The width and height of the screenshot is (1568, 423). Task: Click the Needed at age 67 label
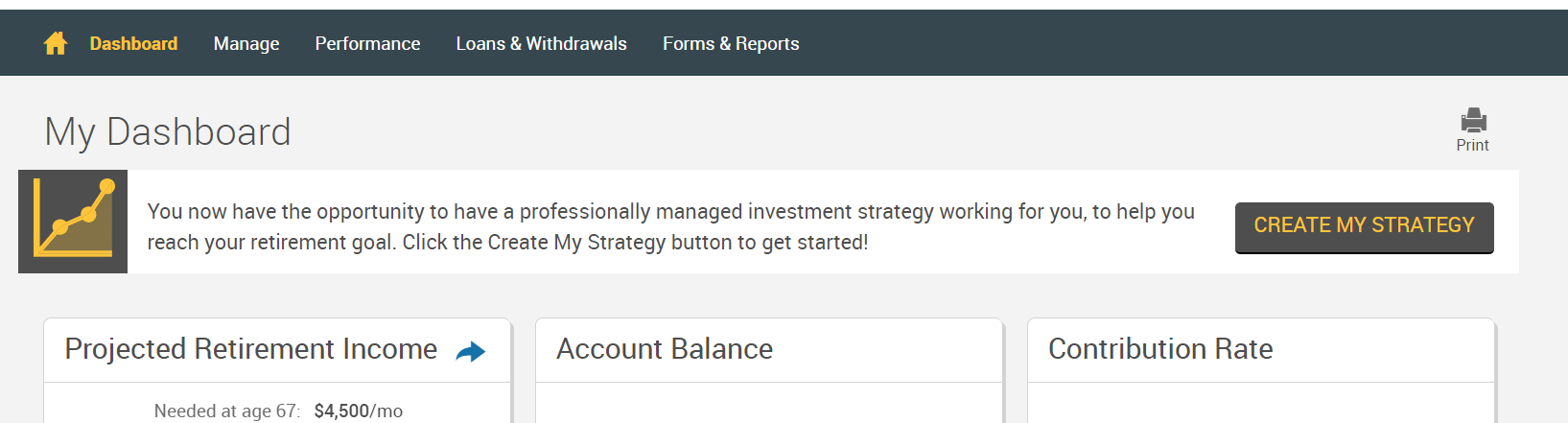226,411
